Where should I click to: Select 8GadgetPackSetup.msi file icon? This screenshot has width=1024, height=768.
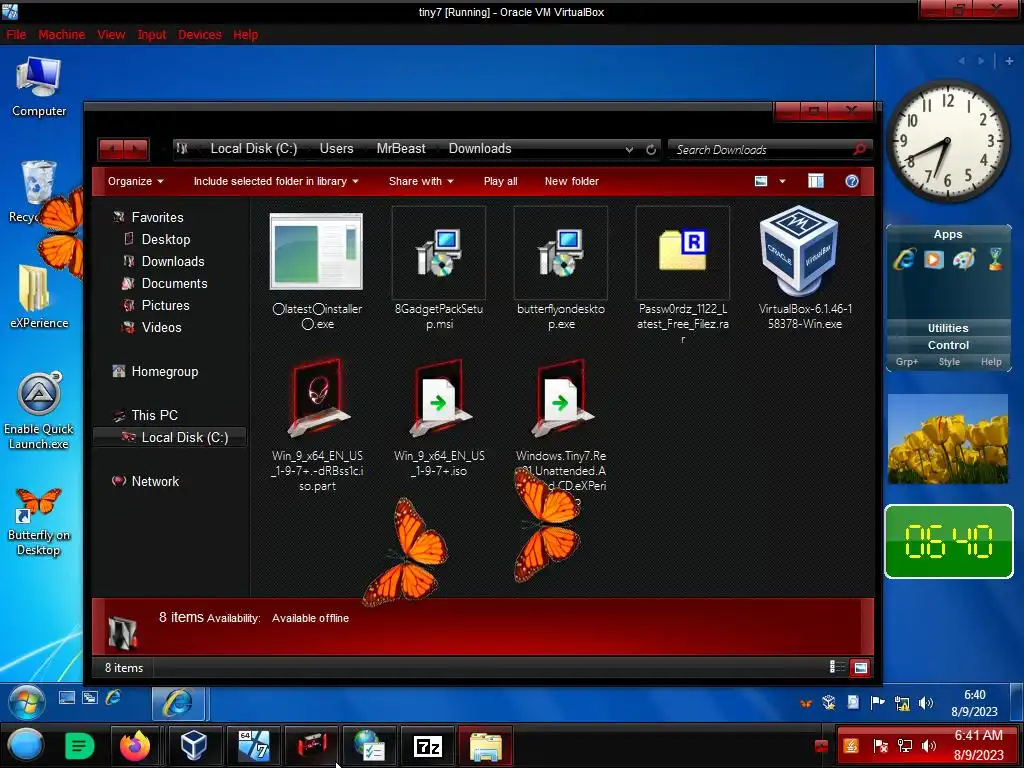coord(439,252)
